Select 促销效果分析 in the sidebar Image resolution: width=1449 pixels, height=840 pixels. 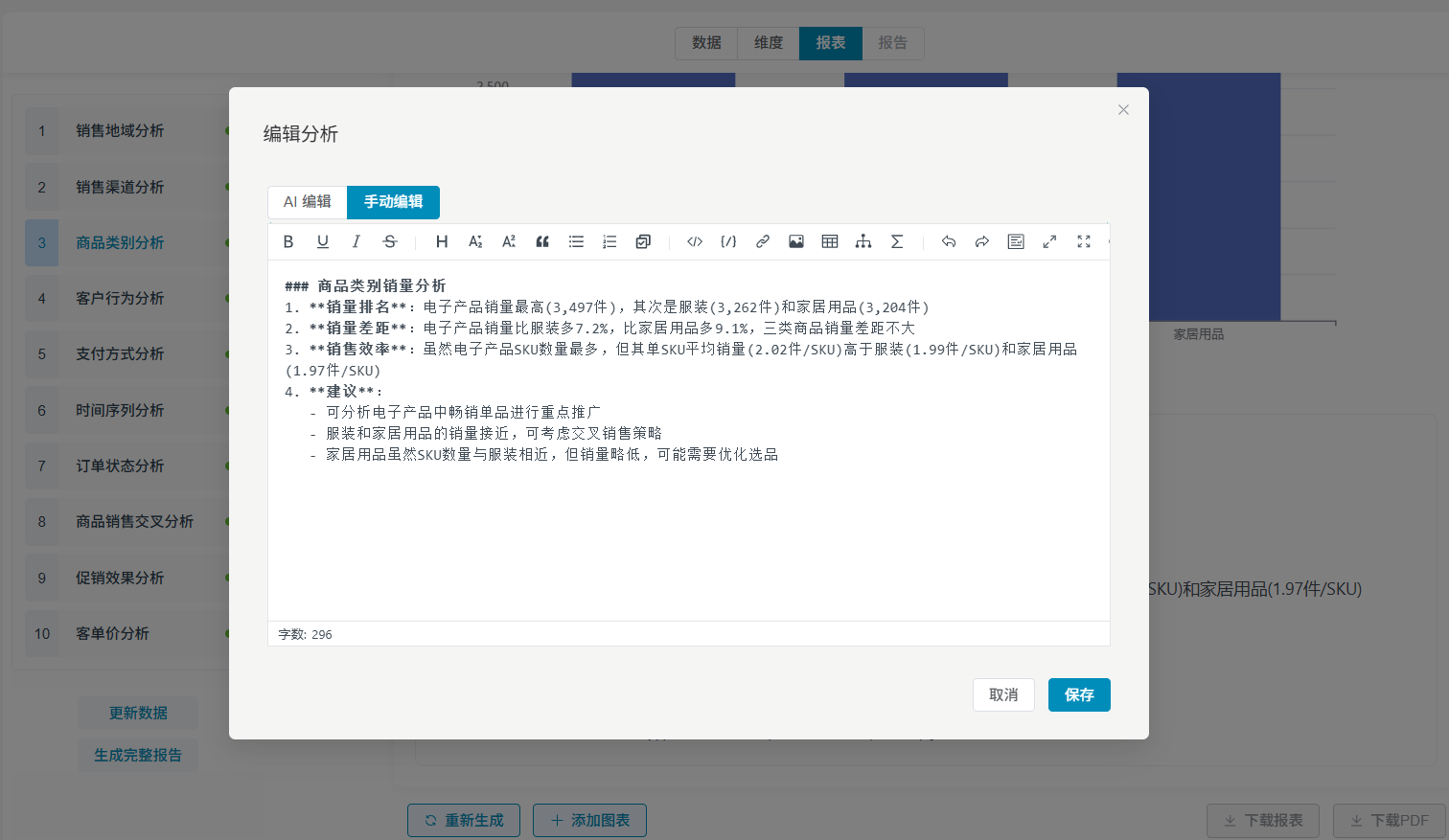tap(126, 578)
